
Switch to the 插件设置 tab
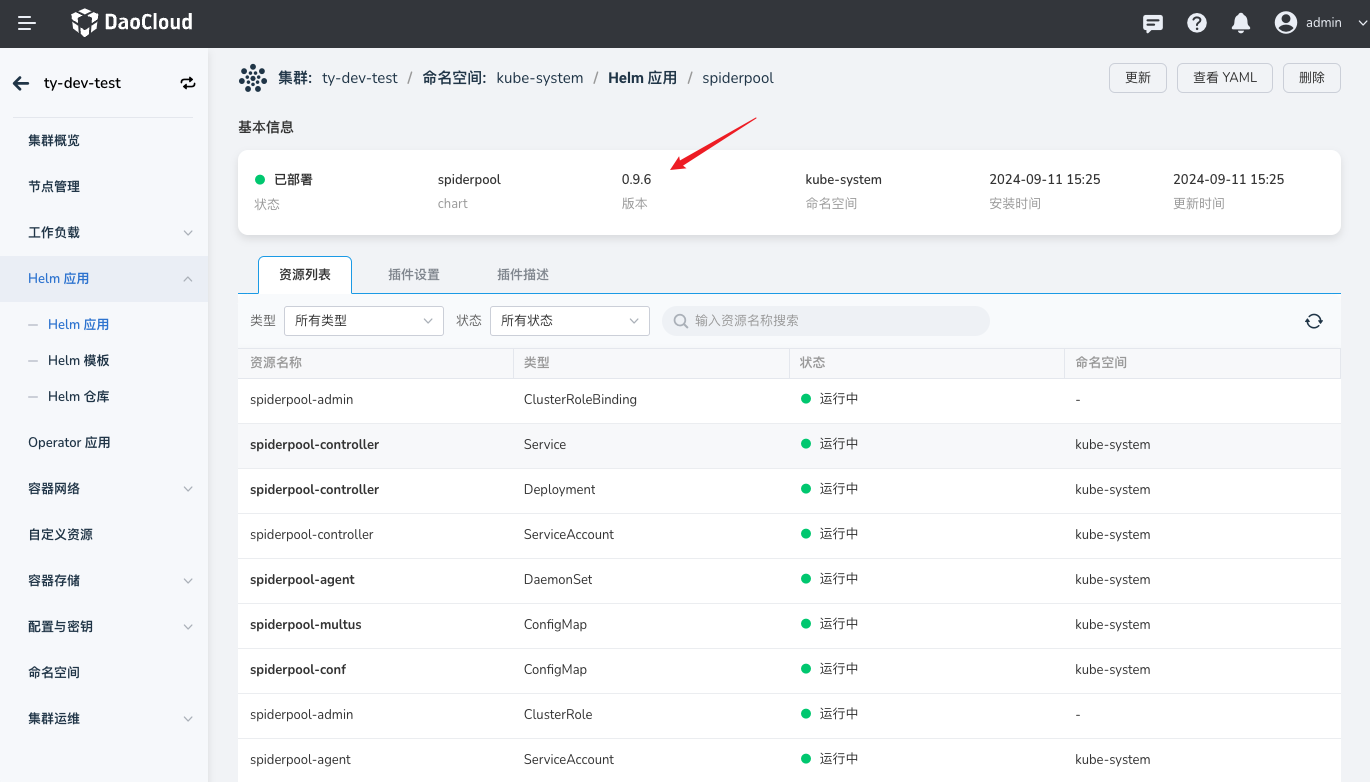(x=414, y=275)
